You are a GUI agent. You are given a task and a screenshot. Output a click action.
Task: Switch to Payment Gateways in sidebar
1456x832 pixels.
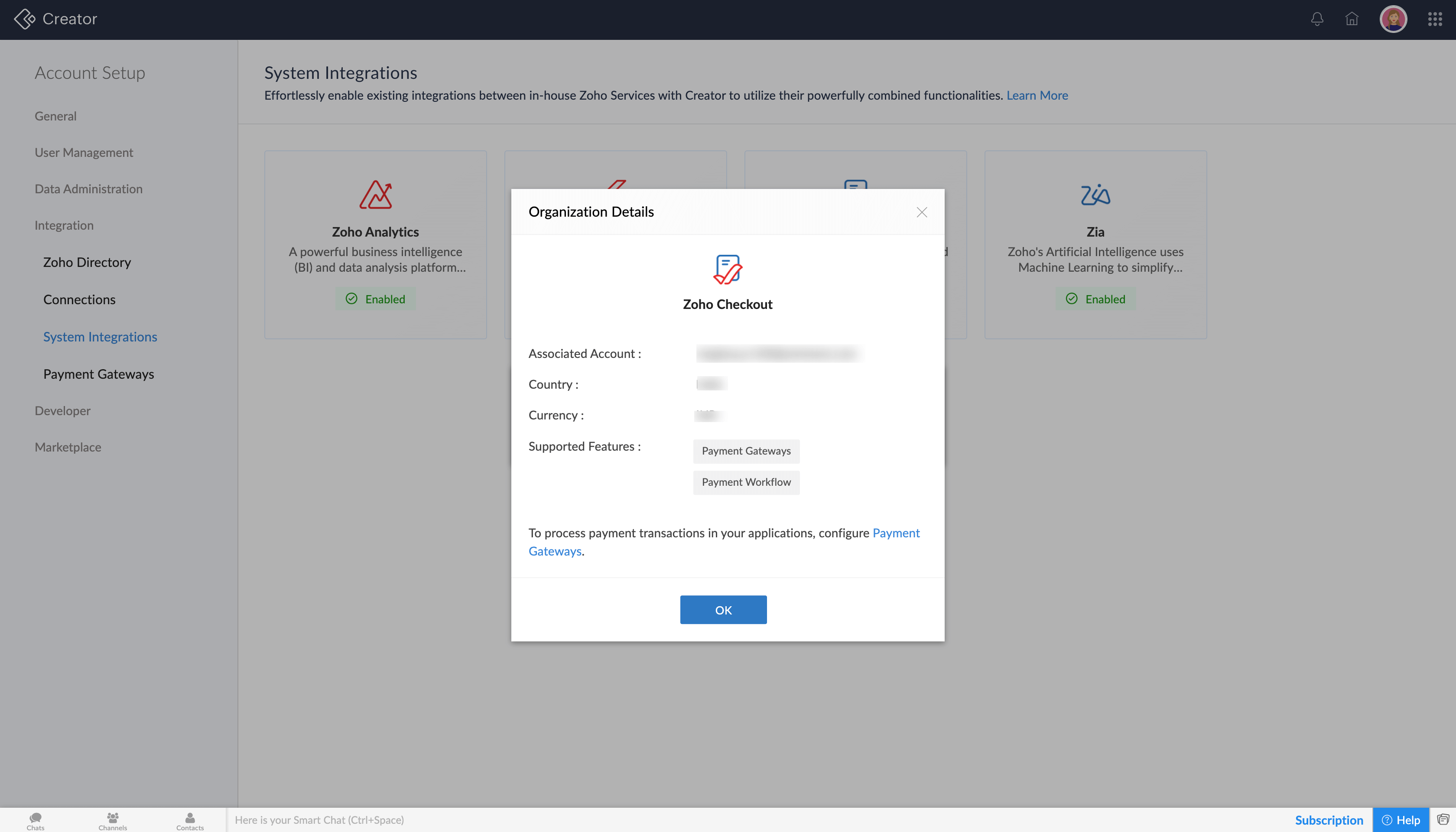(x=98, y=374)
